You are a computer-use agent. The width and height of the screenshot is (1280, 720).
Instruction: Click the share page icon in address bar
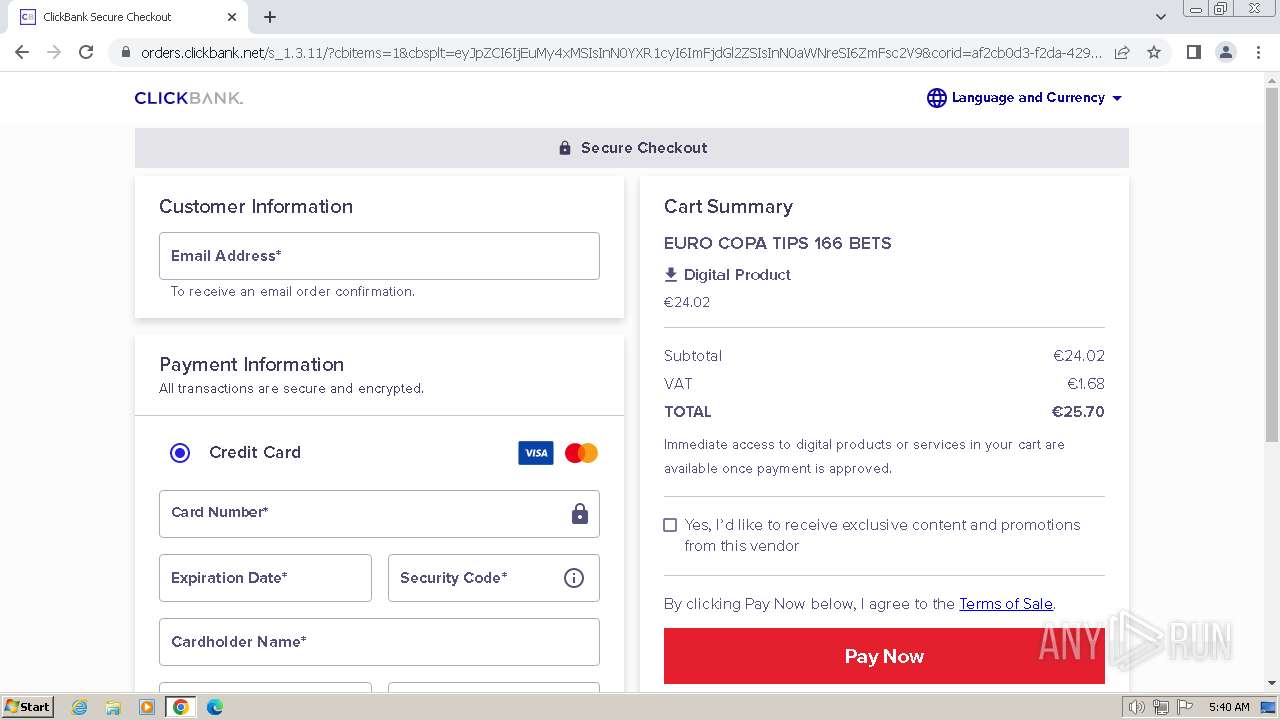(x=1122, y=52)
